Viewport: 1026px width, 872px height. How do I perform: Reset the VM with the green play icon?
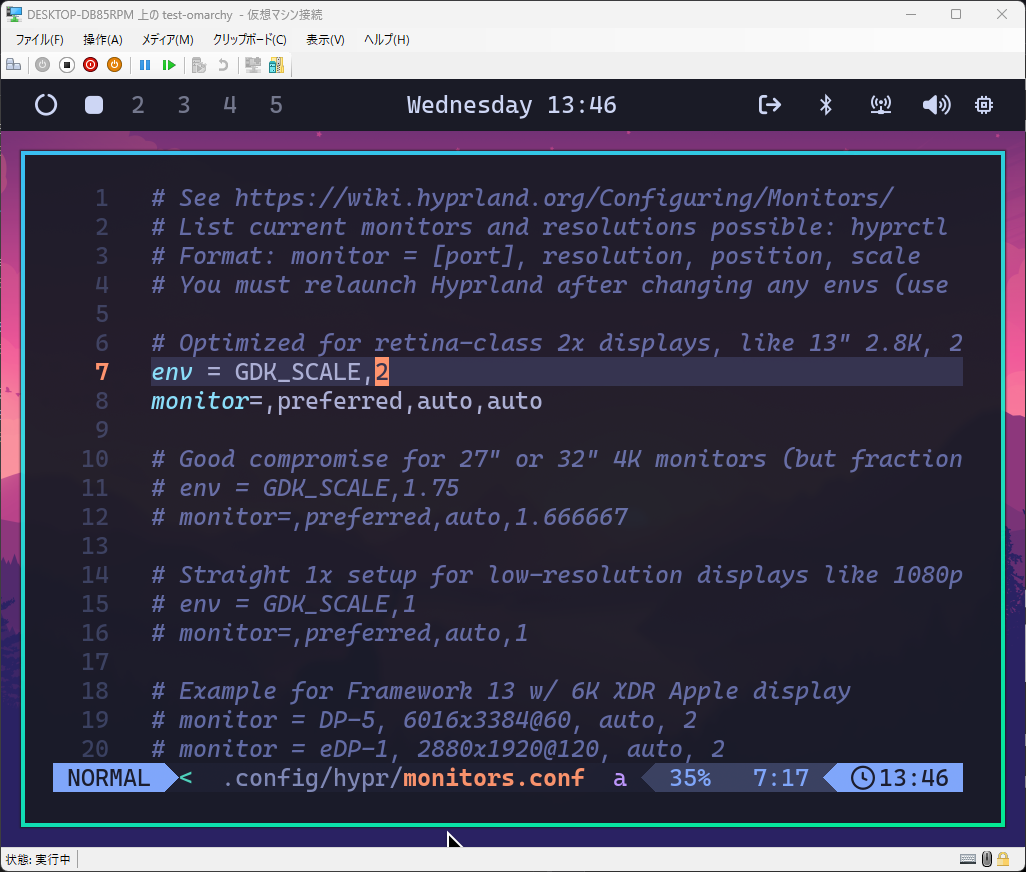[169, 65]
